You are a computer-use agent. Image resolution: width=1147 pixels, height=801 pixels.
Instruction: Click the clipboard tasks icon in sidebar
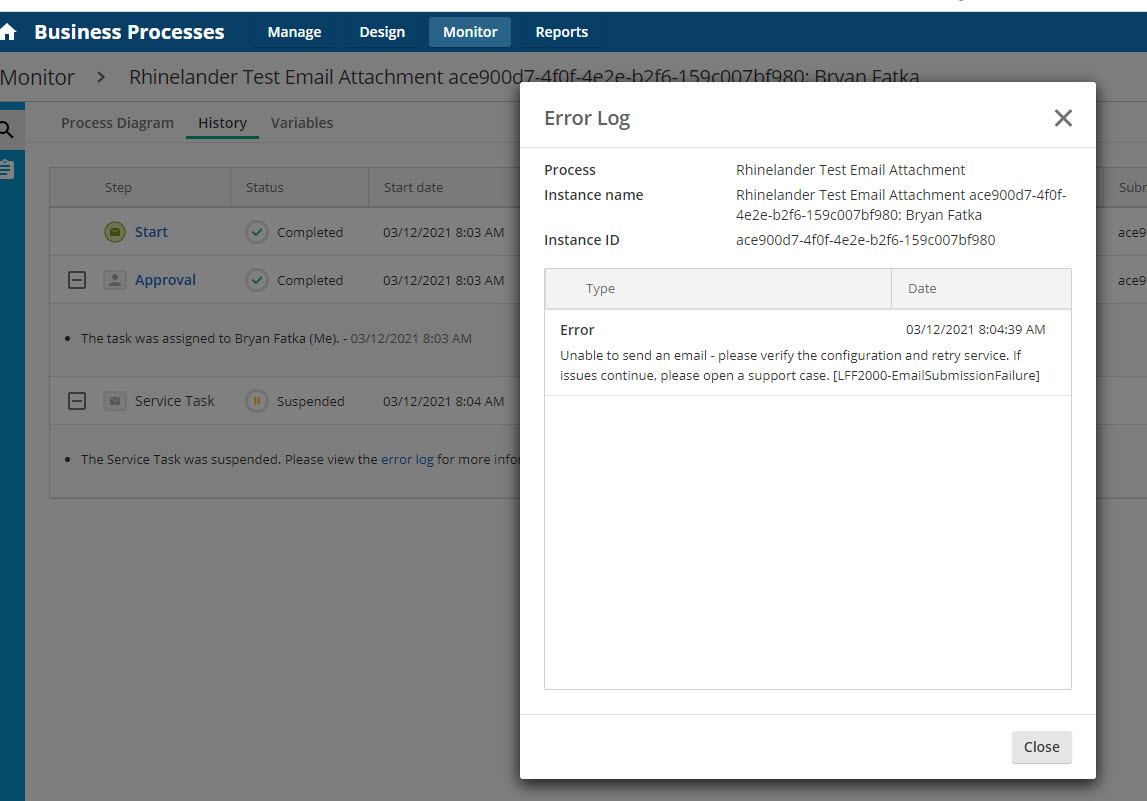click(6, 168)
